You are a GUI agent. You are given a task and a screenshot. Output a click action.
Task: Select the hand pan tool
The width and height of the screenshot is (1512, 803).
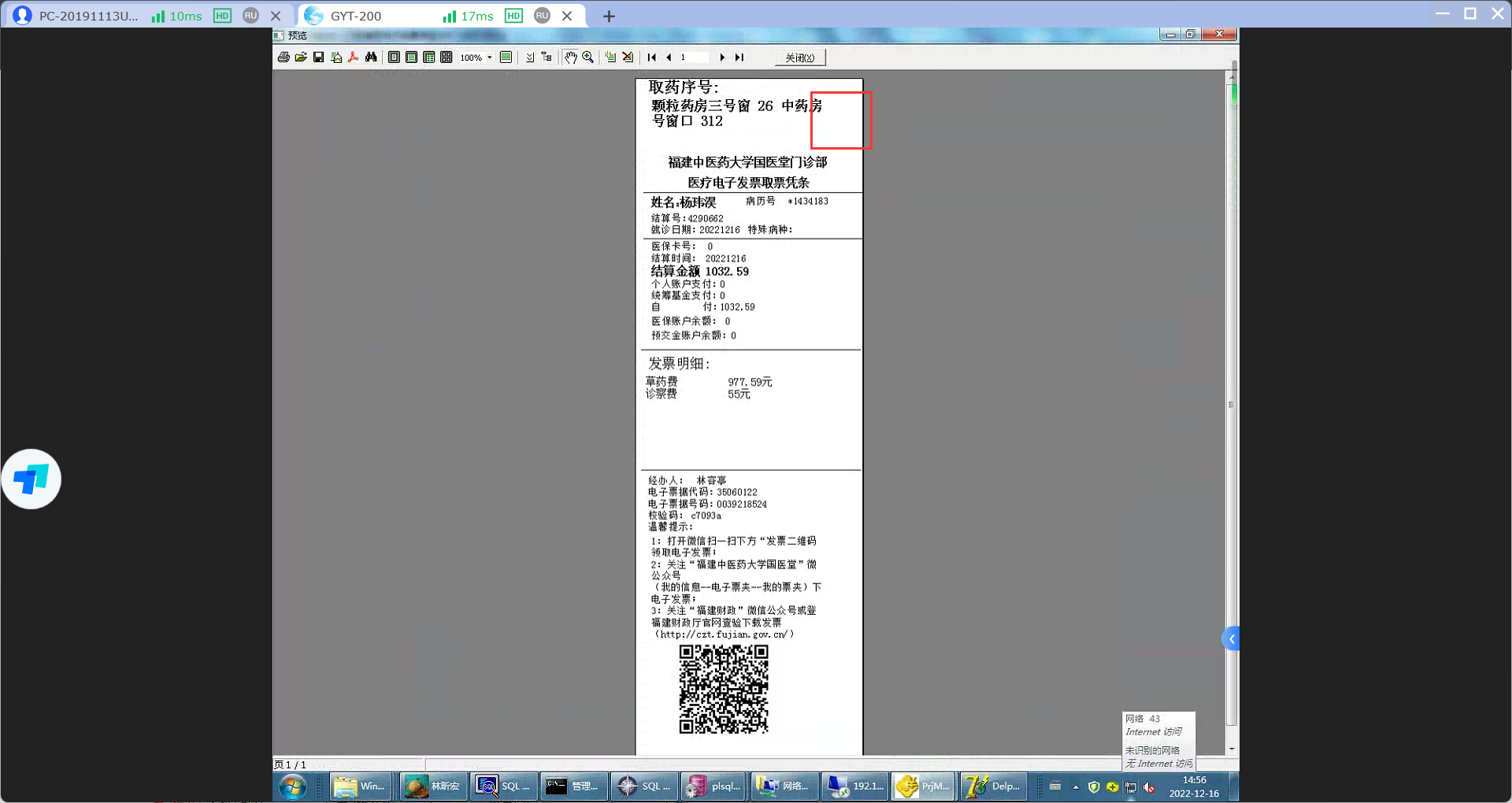coord(571,57)
